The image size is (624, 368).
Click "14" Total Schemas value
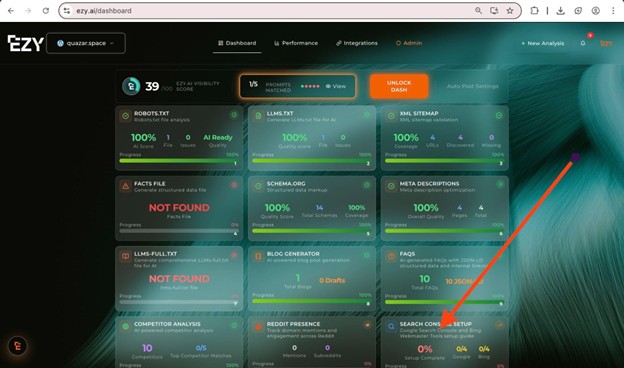pyautogui.click(x=320, y=208)
